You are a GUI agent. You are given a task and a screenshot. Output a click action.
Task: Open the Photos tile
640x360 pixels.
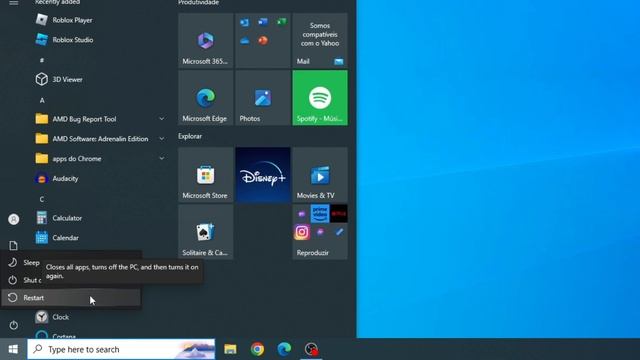pos(263,98)
